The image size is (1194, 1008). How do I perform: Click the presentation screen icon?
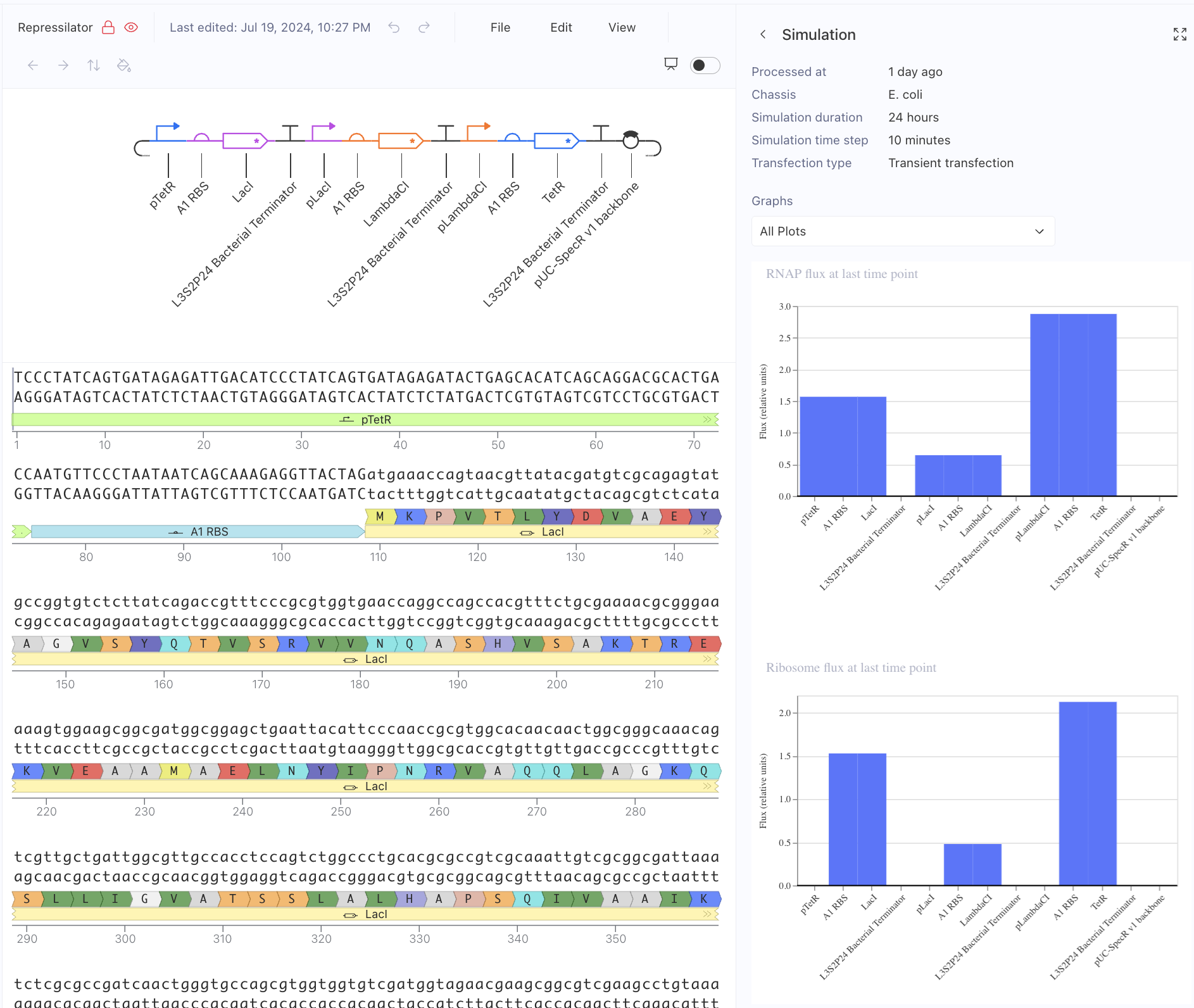click(670, 64)
